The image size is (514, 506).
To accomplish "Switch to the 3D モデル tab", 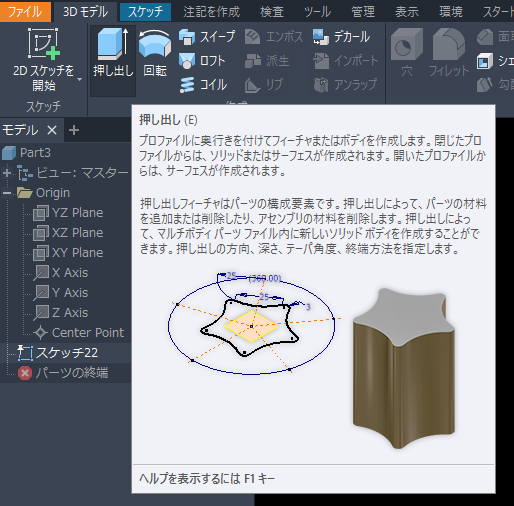I will 85,12.
